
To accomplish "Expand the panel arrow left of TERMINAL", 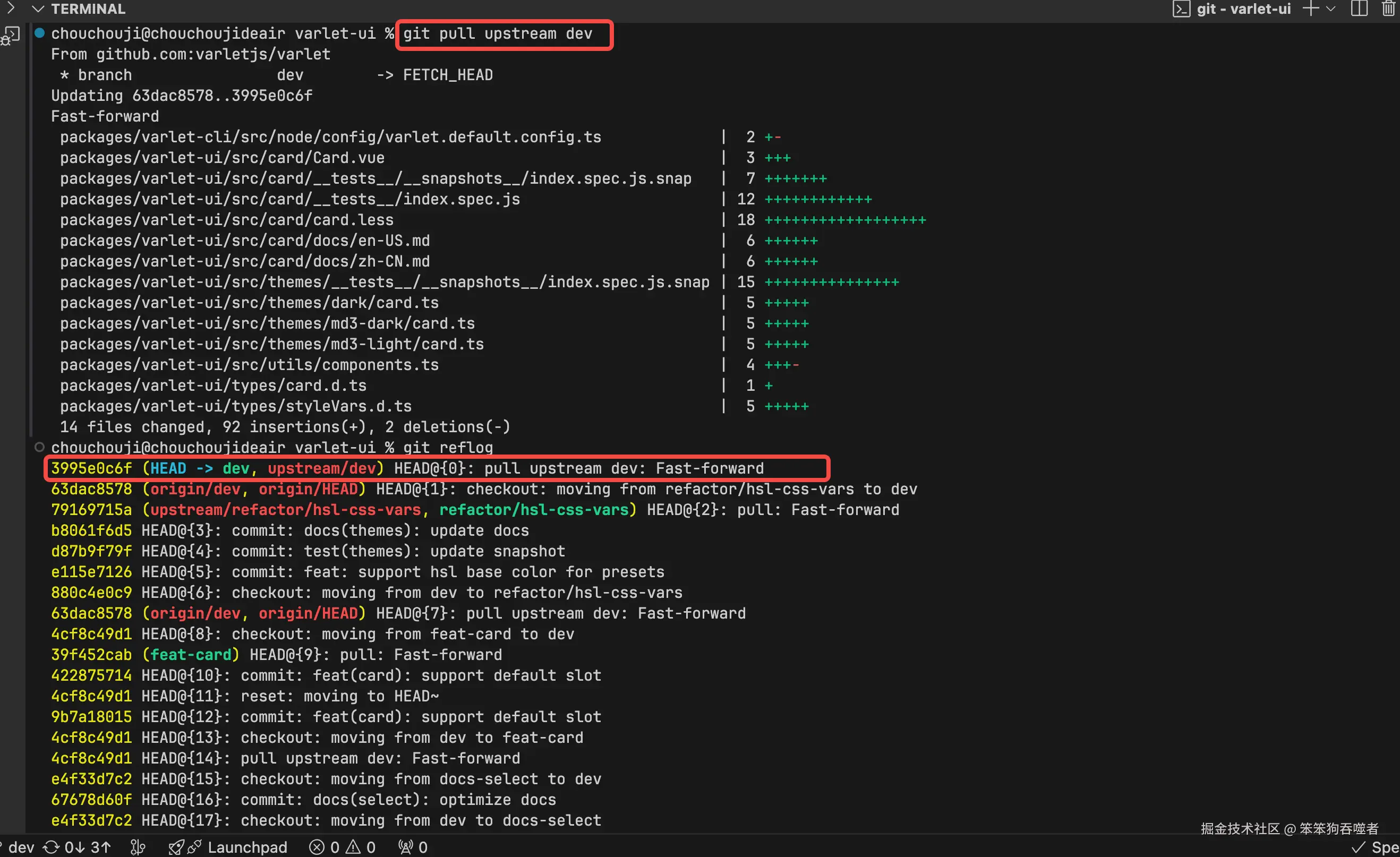I will pyautogui.click(x=10, y=8).
